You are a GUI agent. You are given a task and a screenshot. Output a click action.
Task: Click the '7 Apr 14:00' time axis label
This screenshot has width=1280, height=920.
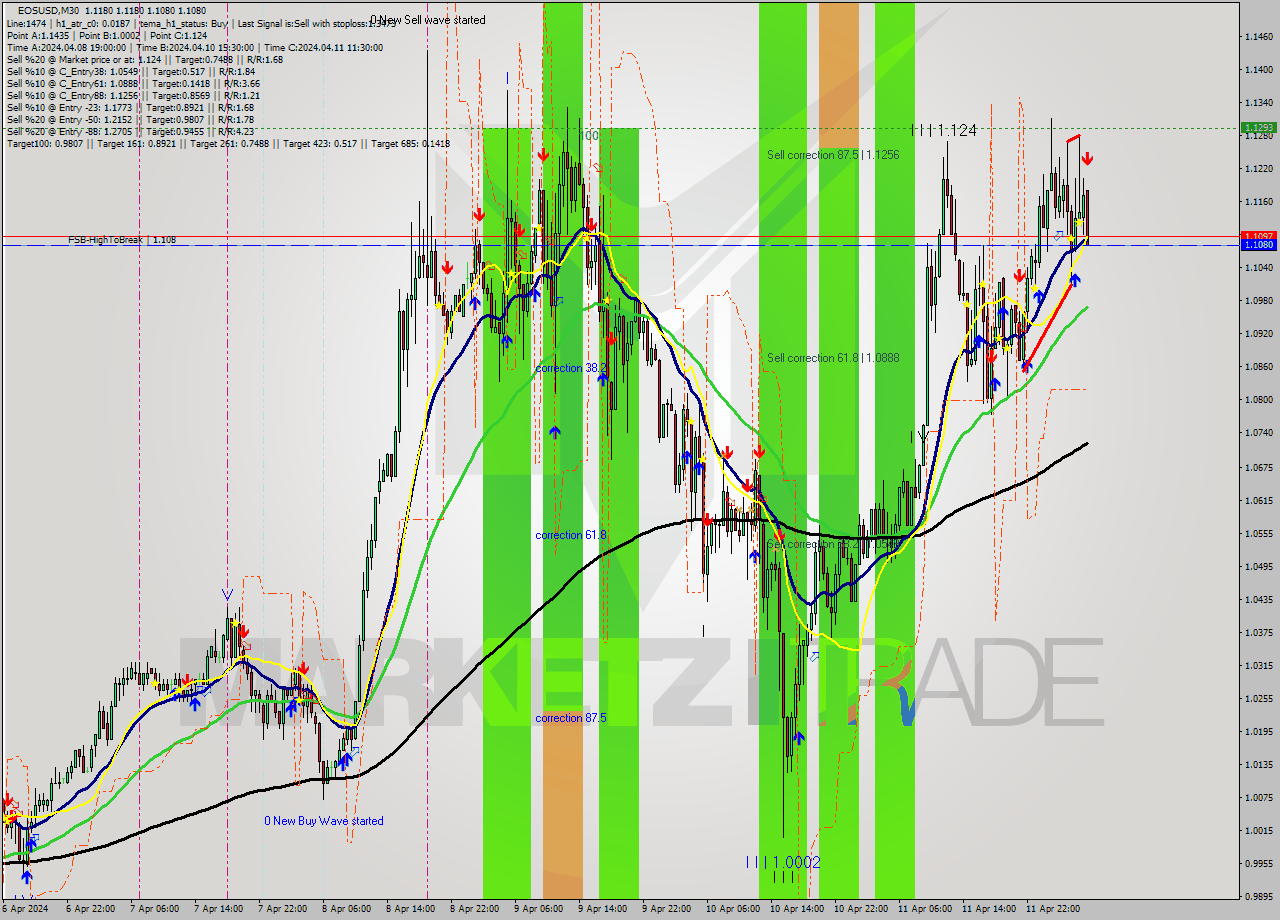point(217,909)
